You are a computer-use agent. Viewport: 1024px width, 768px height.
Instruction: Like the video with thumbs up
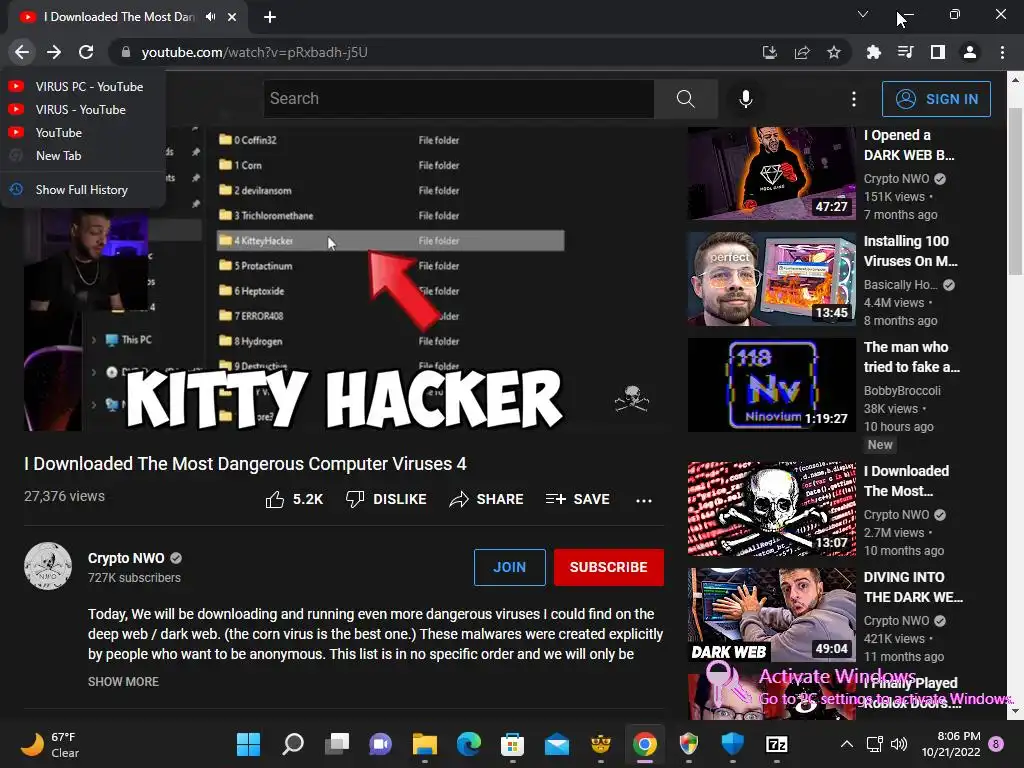click(294, 500)
